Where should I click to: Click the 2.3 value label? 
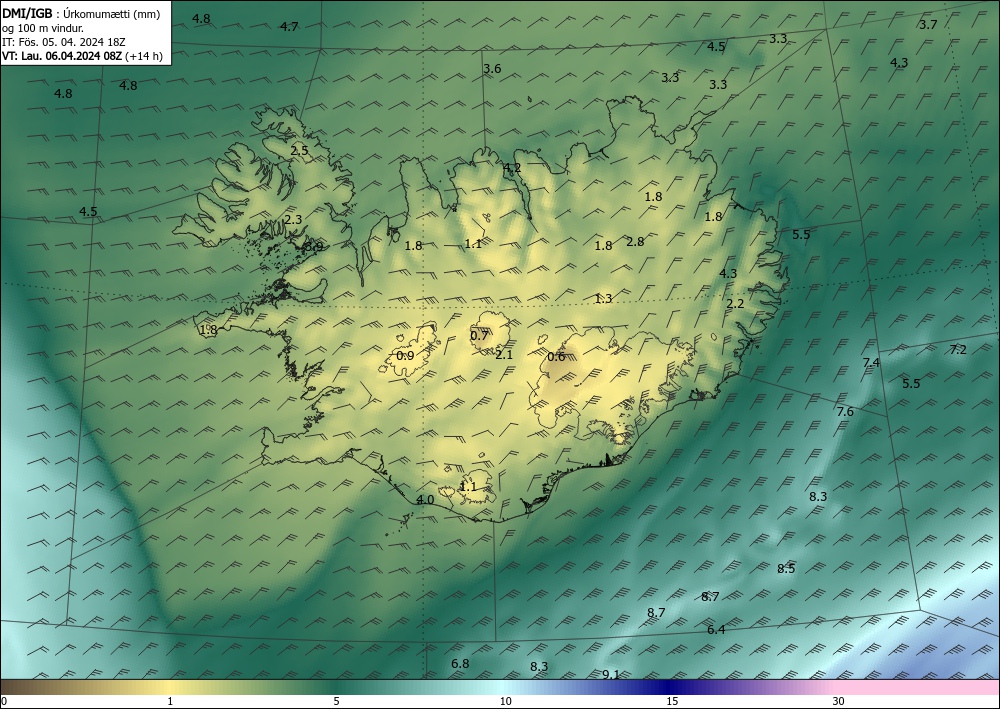[x=293, y=220]
